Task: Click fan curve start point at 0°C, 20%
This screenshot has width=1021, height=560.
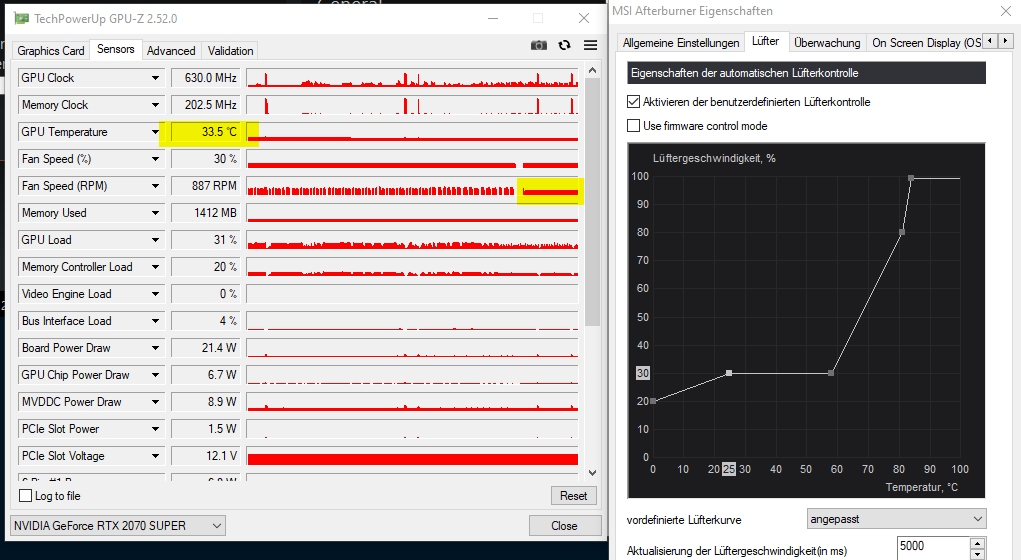Action: 652,401
